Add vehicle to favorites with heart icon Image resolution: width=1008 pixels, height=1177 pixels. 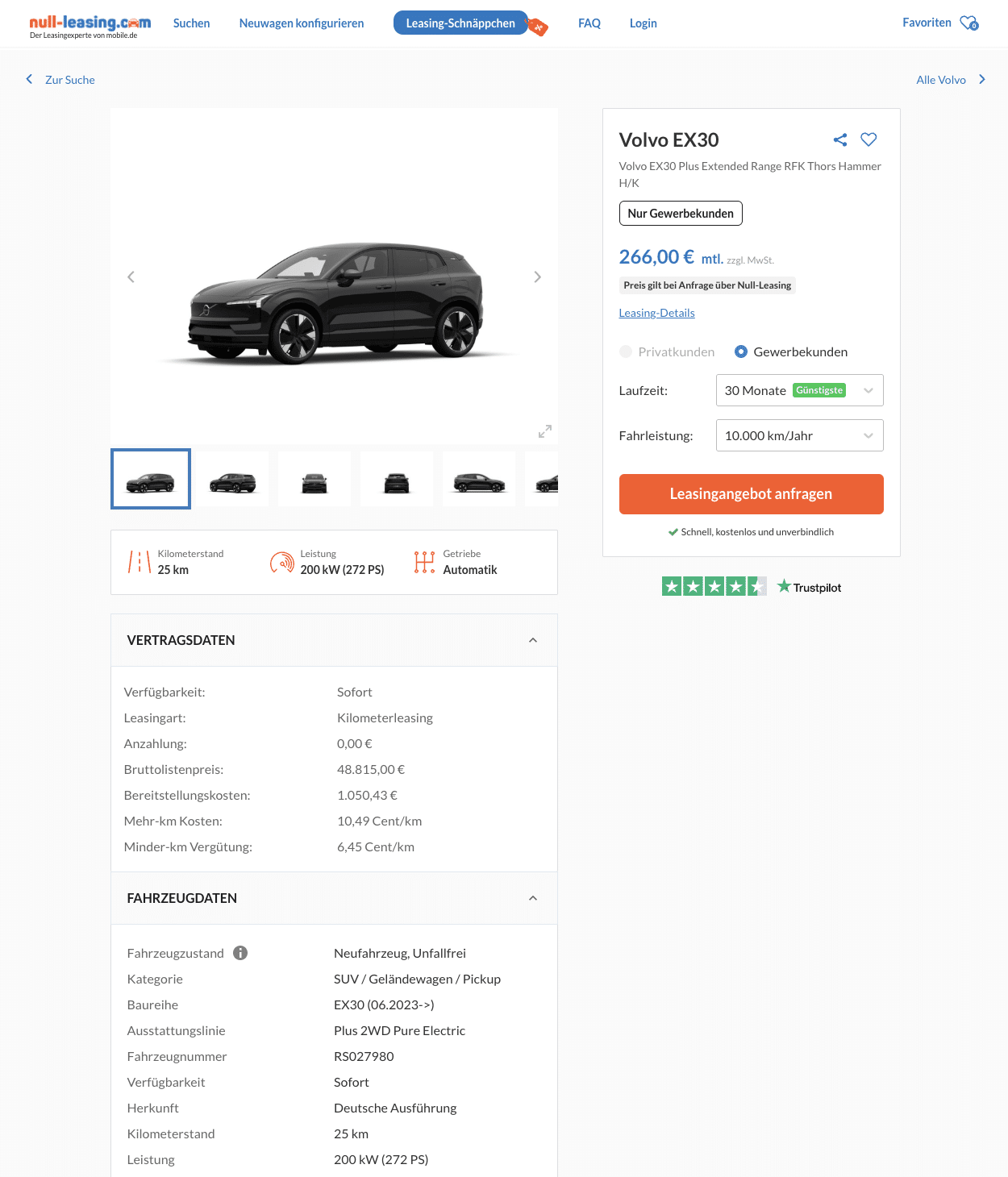coord(868,139)
